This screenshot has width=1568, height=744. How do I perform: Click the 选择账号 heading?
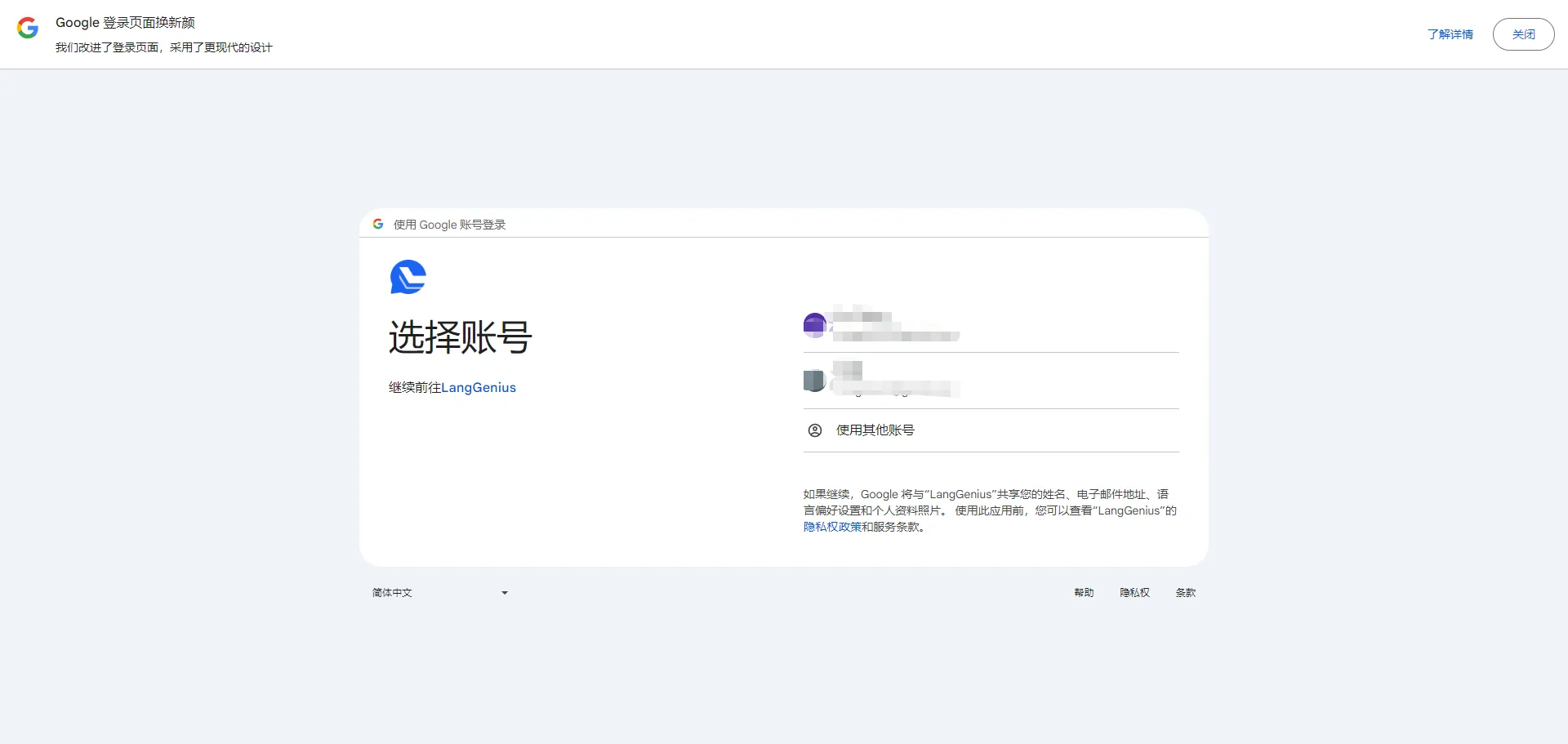pos(461,337)
